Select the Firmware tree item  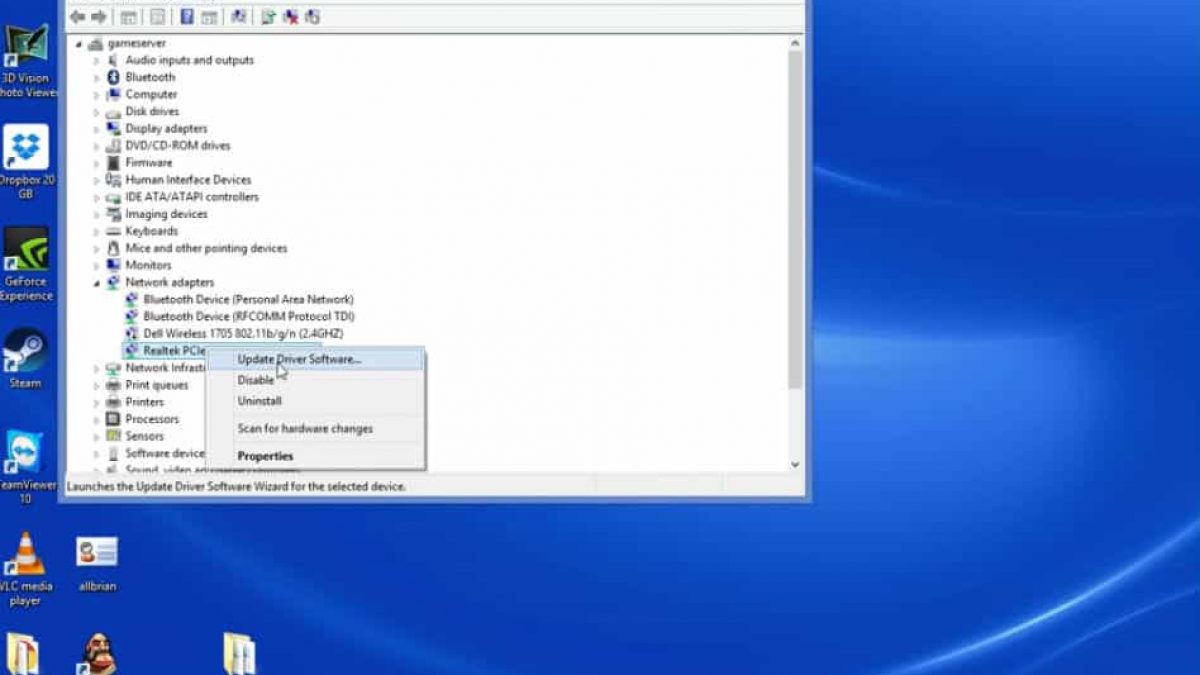(x=149, y=162)
